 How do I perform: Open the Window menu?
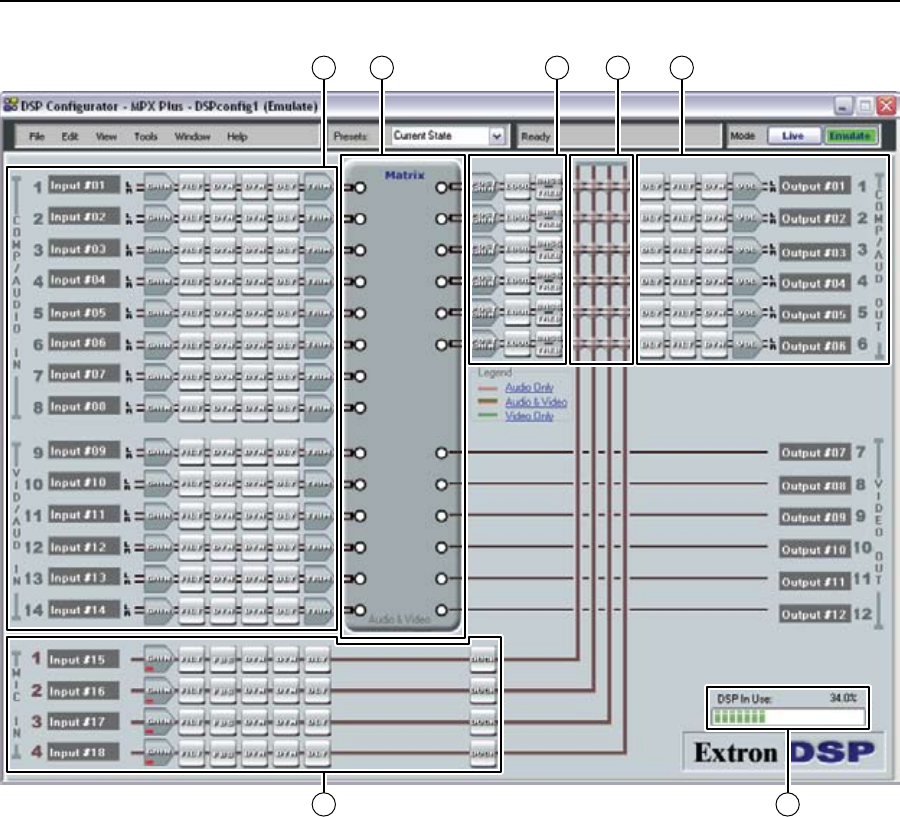pos(192,137)
